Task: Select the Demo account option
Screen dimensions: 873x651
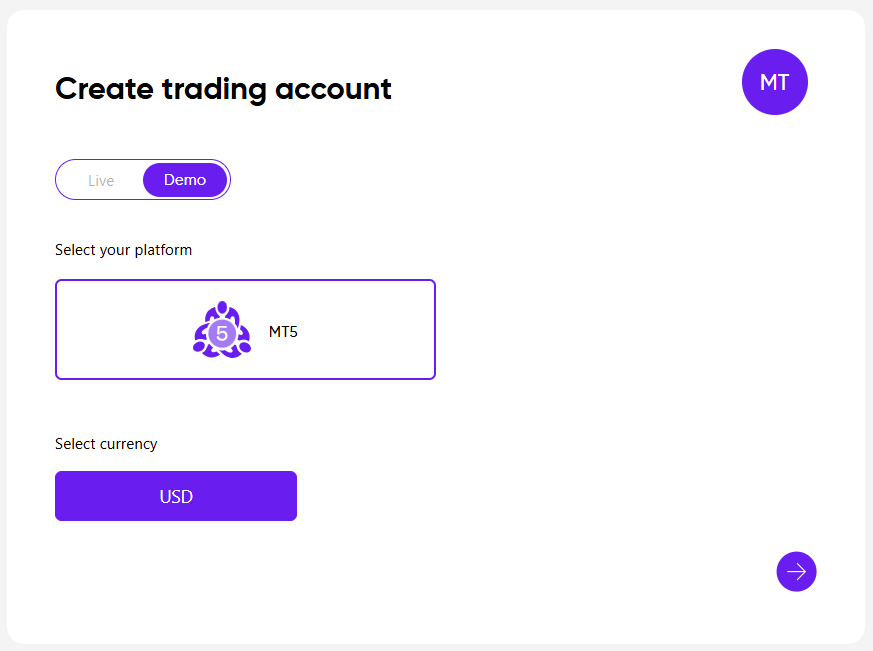Action: tap(185, 180)
